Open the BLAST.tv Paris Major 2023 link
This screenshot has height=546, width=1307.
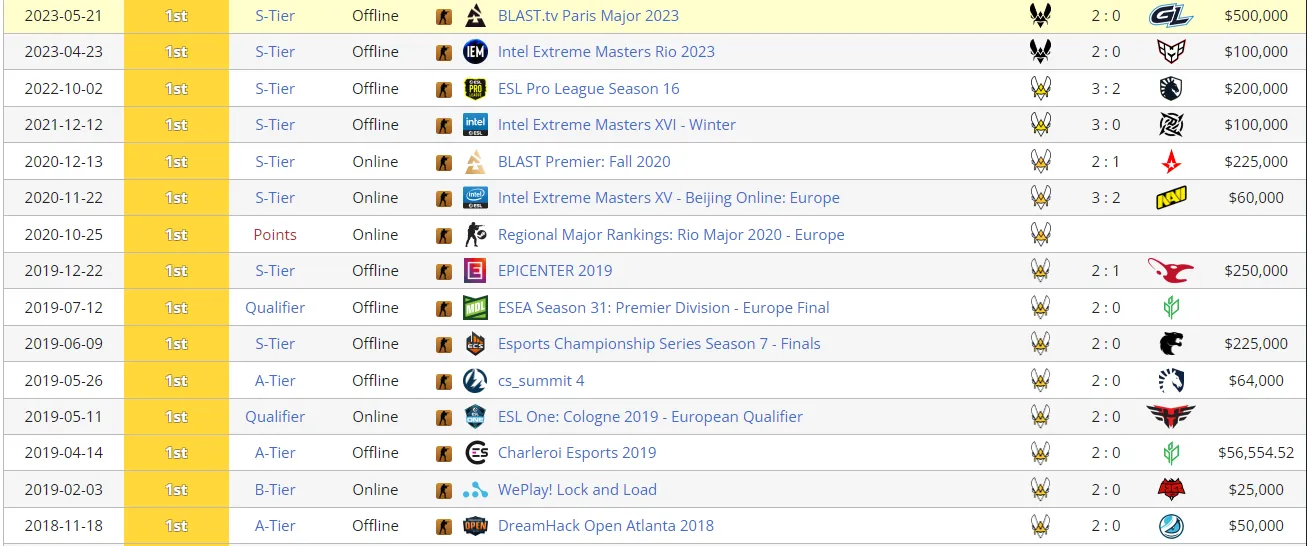point(588,15)
